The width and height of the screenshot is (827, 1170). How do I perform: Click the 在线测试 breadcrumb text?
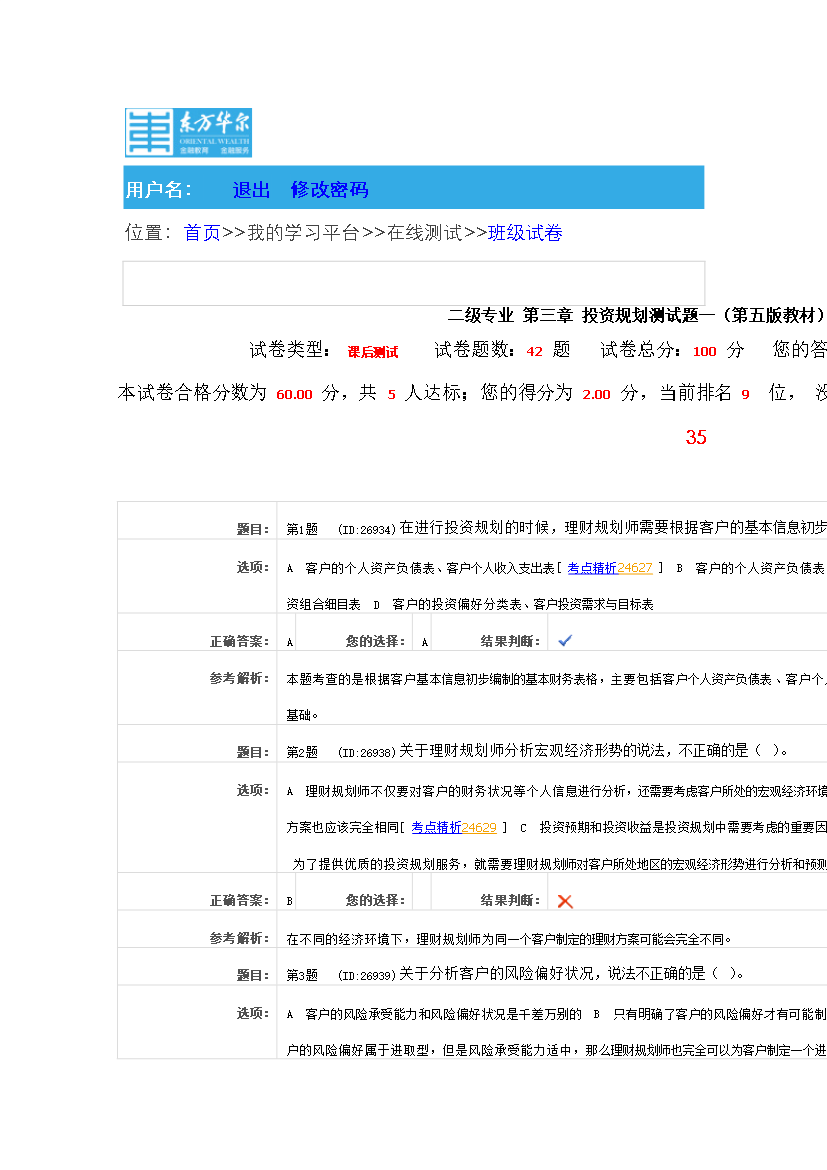425,233
